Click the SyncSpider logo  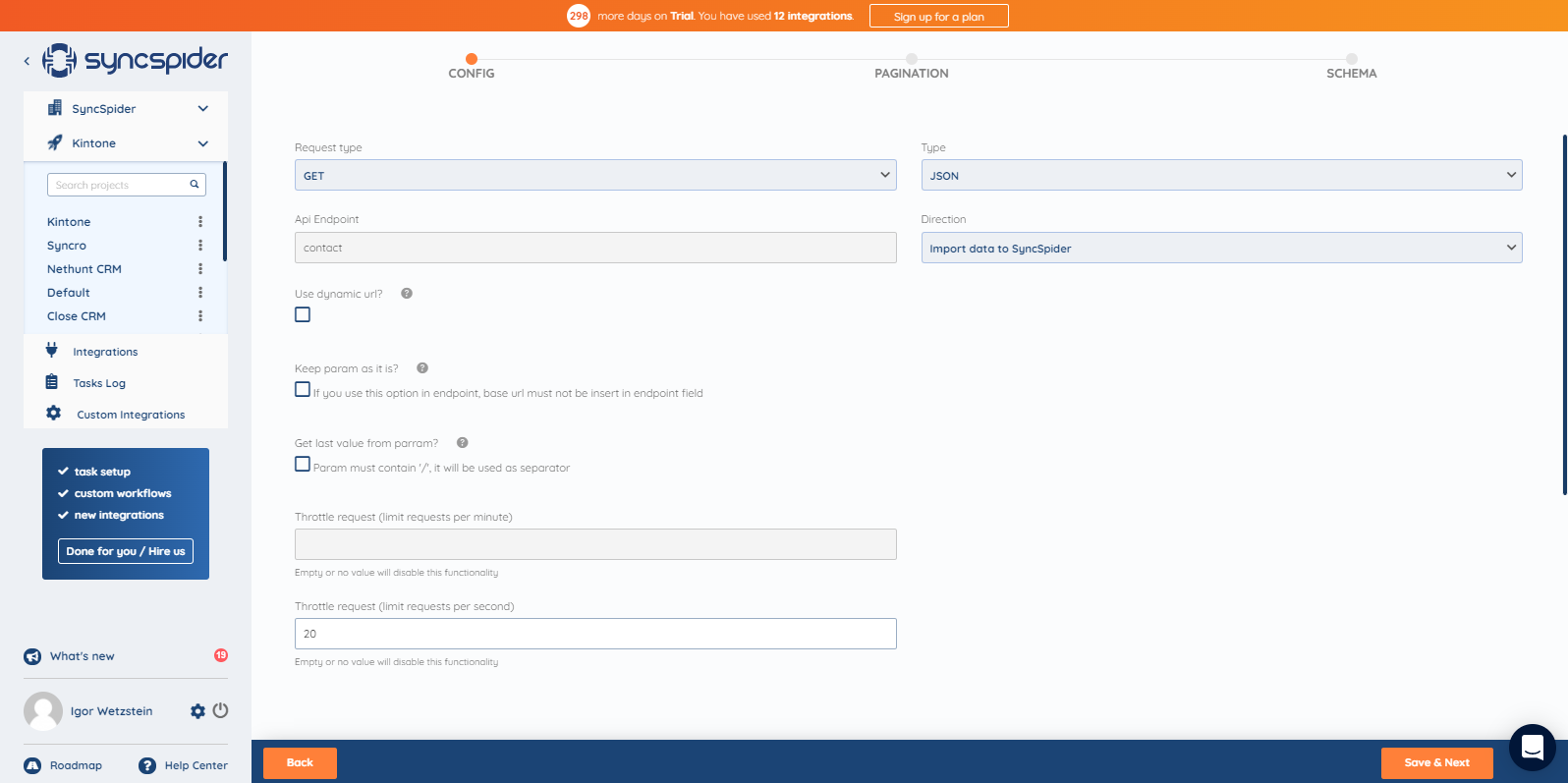(135, 60)
